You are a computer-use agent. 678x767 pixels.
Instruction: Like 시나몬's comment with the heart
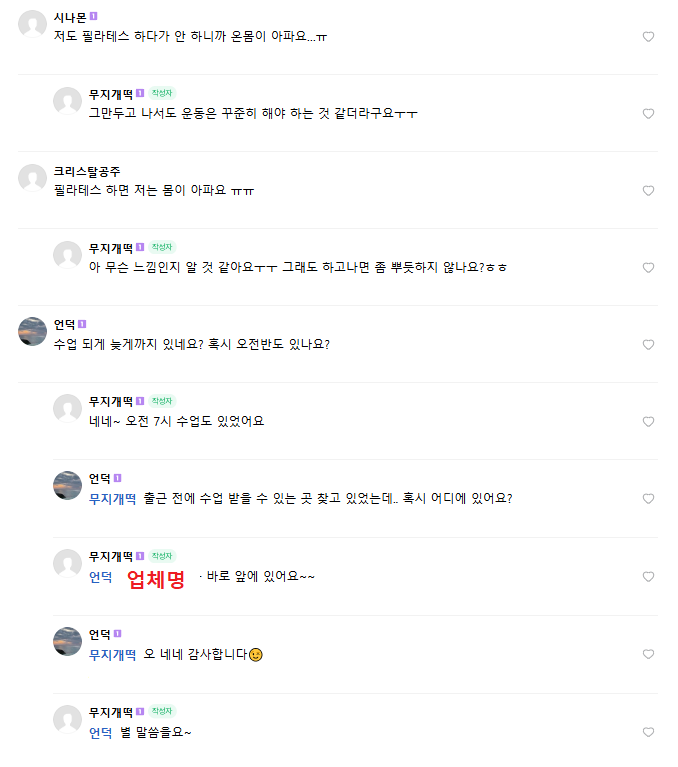pyautogui.click(x=648, y=37)
